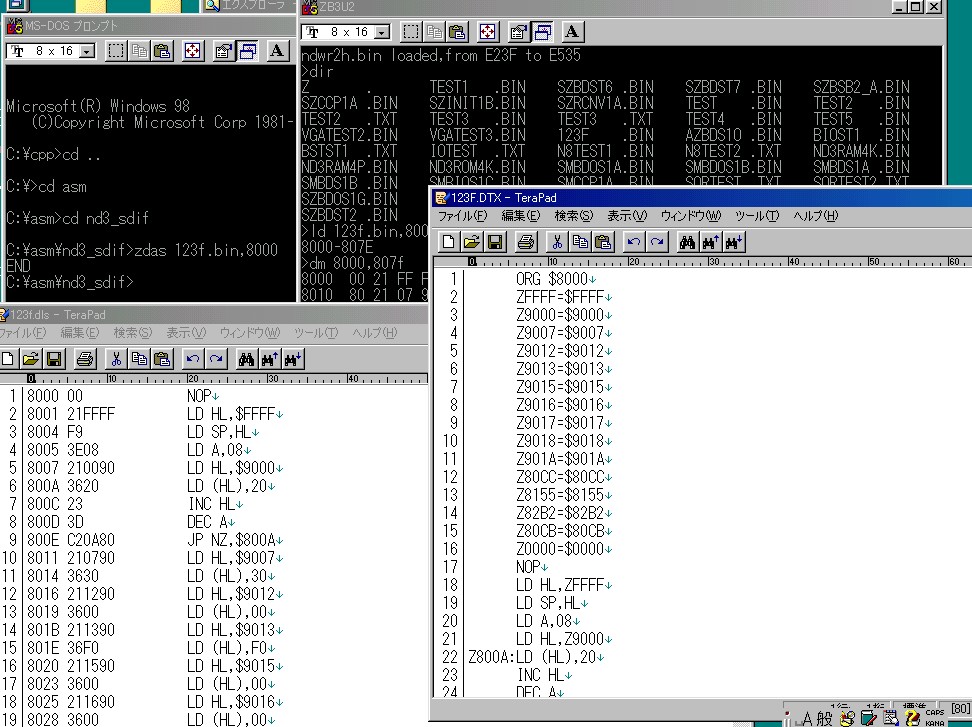The image size is (972, 727).
Task: Click Copy icon in 123F.DTX TeraPad
Action: coord(580,242)
